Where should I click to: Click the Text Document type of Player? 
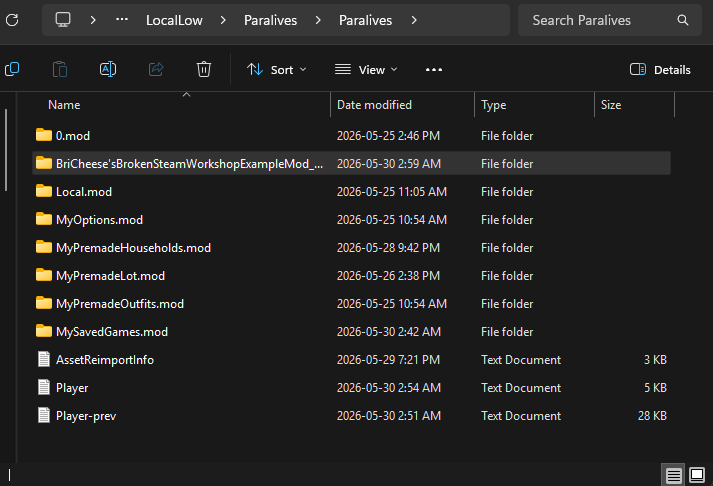pos(521,388)
